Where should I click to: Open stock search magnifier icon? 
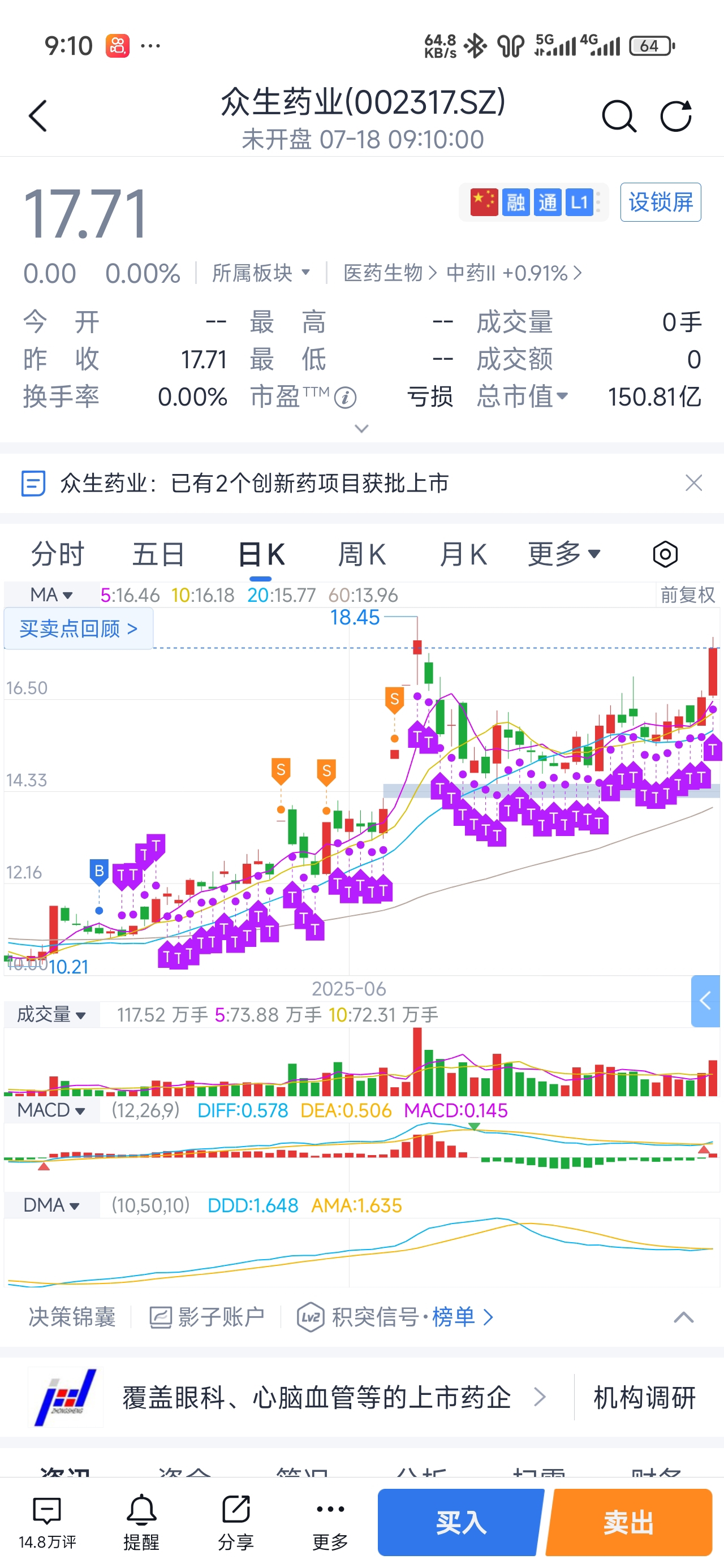pos(619,115)
